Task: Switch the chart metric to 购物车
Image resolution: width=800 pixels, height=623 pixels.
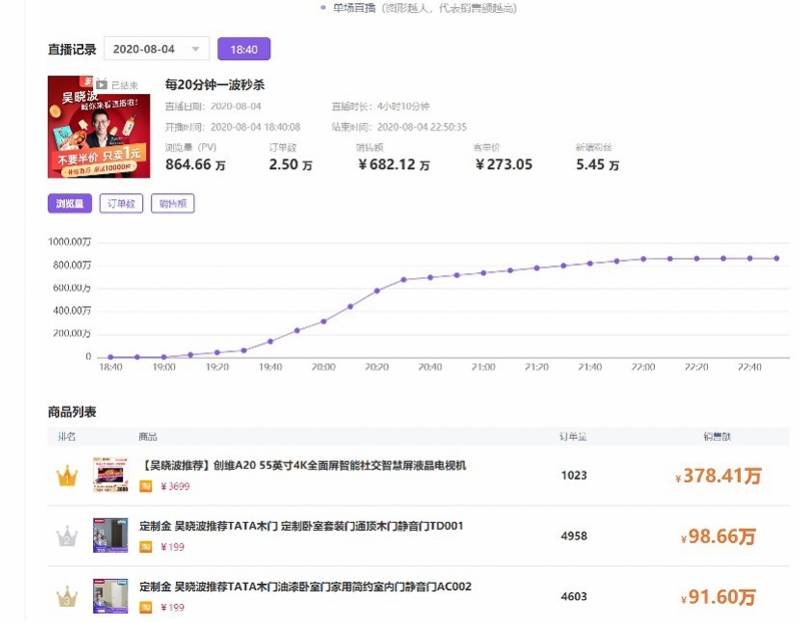Action: click(x=172, y=203)
